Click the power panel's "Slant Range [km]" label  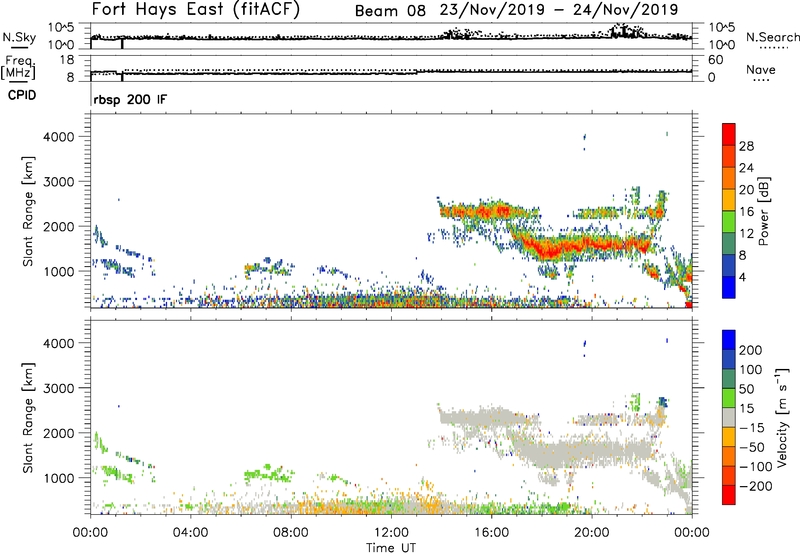28,211
